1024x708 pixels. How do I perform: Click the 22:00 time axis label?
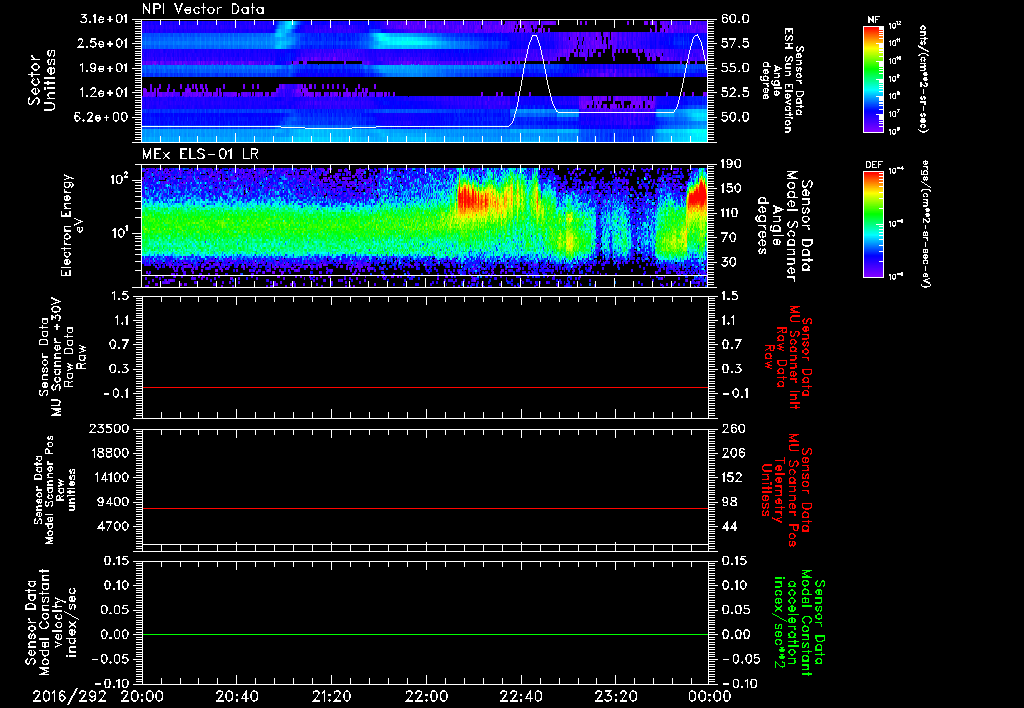click(425, 694)
